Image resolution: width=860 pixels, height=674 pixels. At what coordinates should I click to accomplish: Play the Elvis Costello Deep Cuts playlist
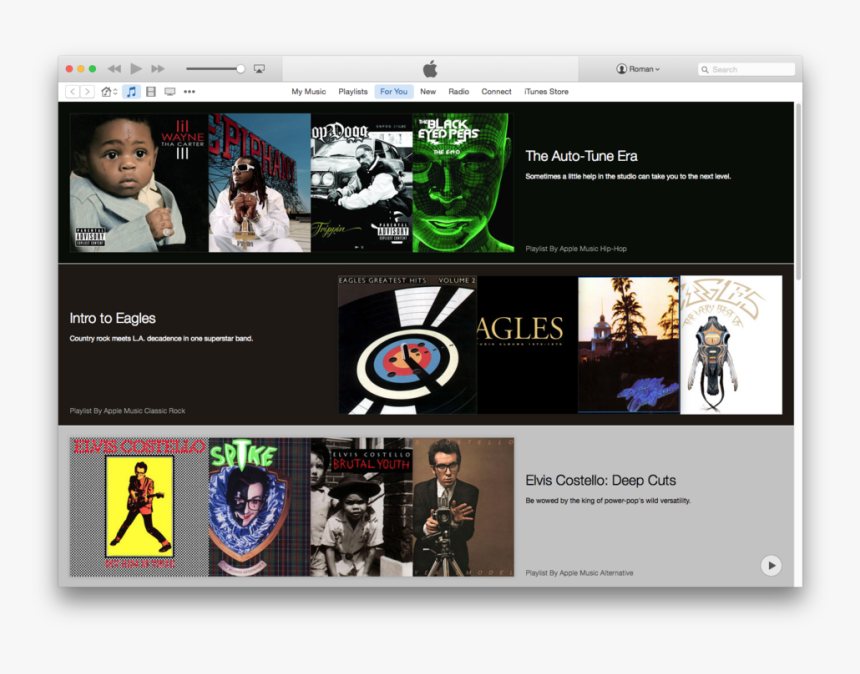click(x=771, y=565)
